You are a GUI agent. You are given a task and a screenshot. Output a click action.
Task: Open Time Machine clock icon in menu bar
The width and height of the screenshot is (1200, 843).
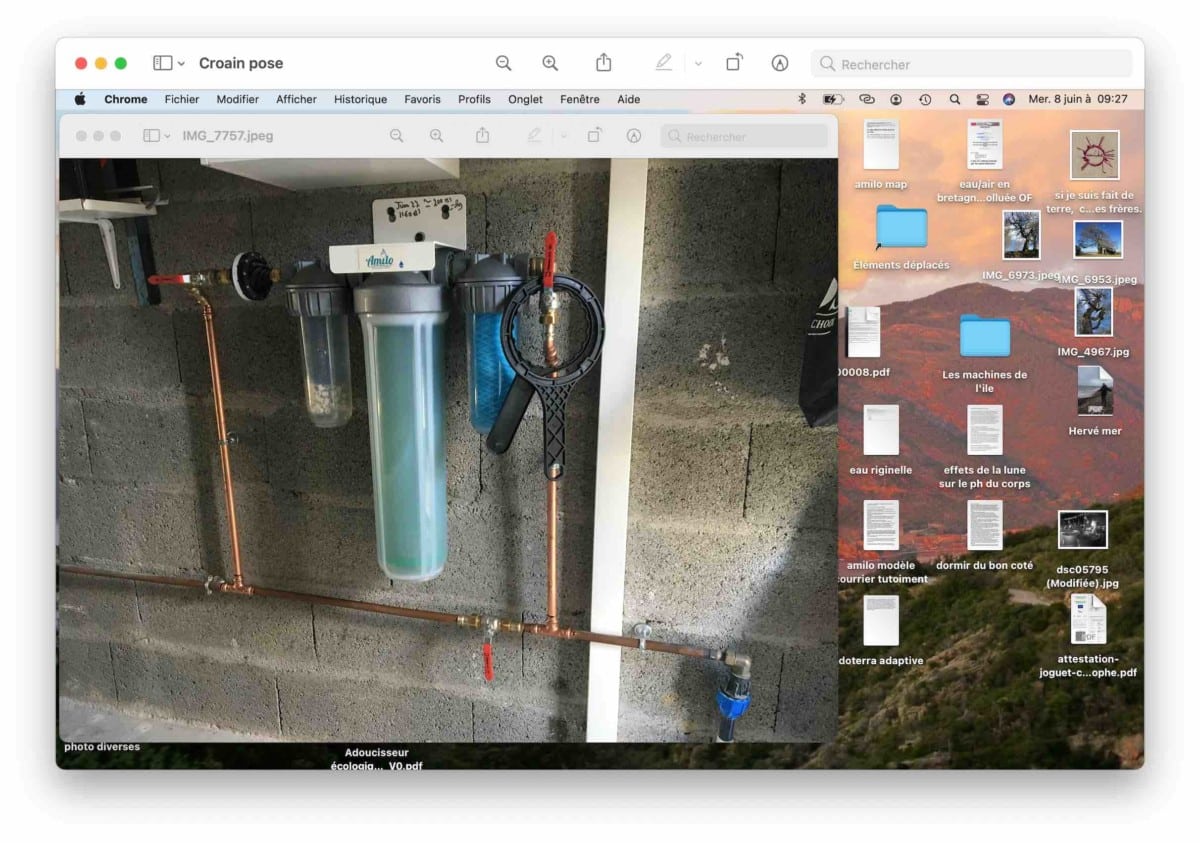[x=925, y=99]
